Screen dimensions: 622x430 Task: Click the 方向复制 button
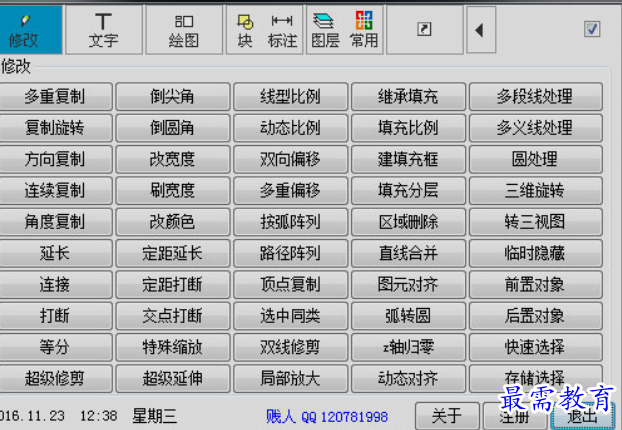coord(55,159)
